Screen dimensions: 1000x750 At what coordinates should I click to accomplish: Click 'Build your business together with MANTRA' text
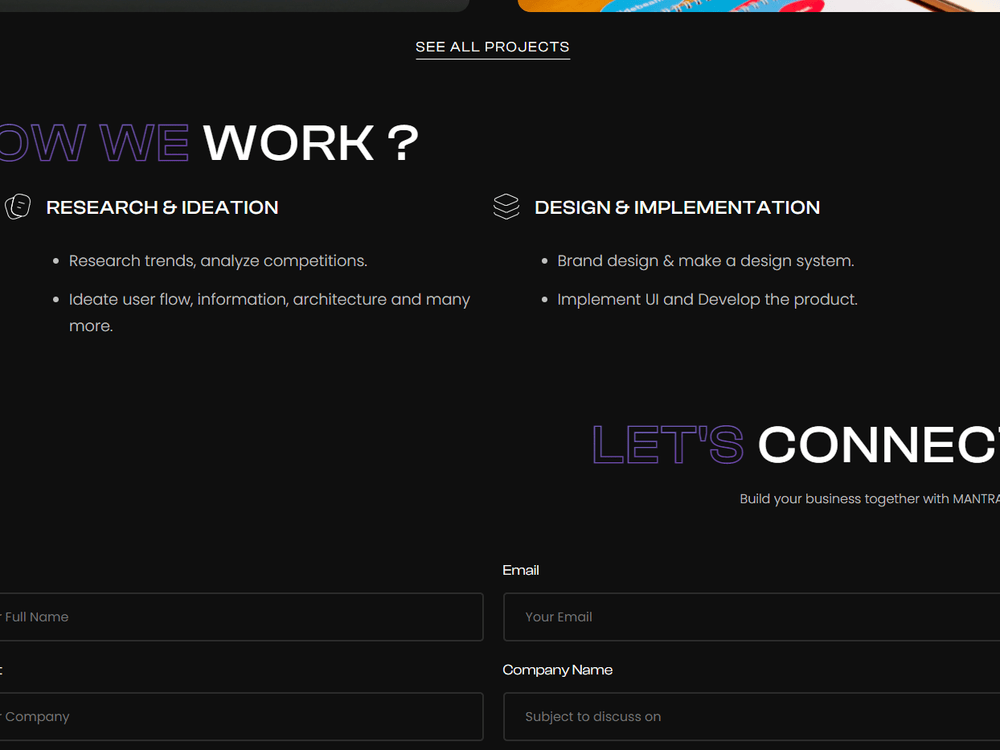tap(869, 499)
